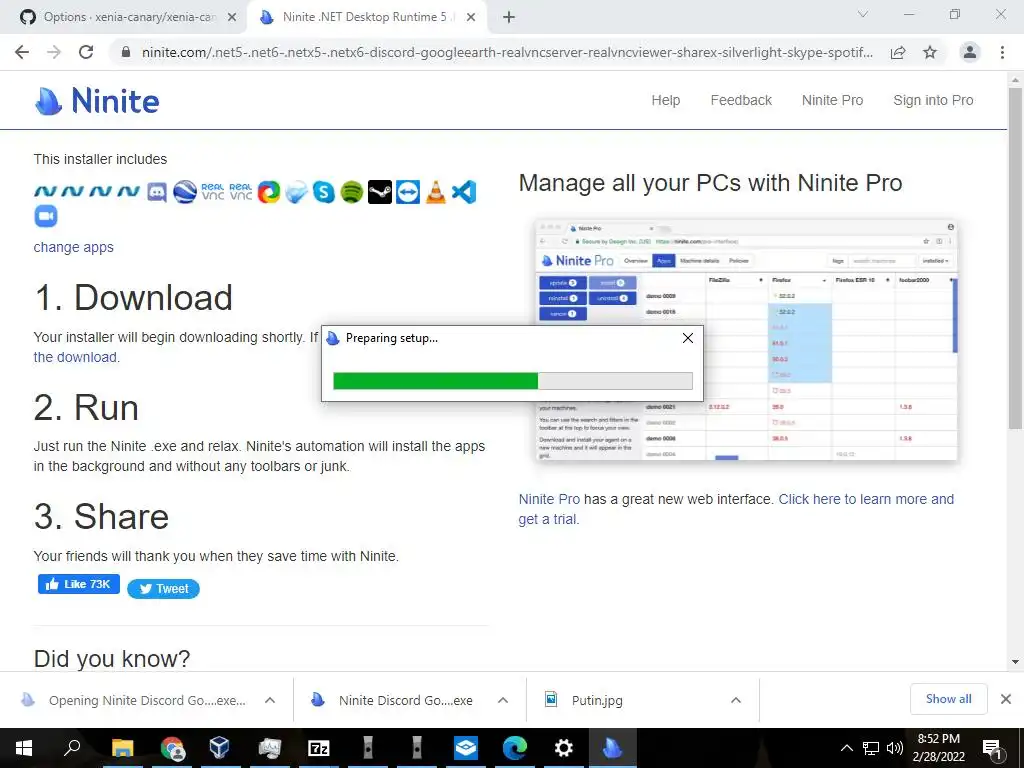Open Ninite Pro in header navigation
The height and width of the screenshot is (768, 1024).
832,101
